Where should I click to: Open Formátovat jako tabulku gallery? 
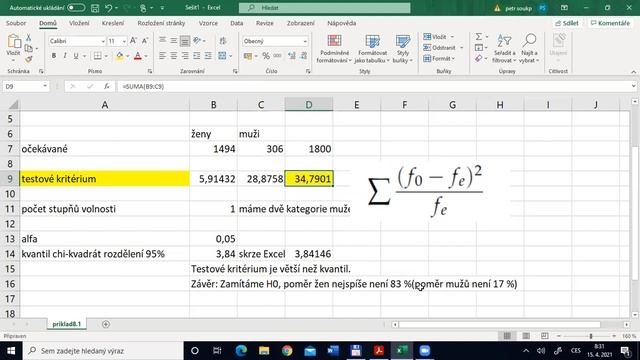[x=372, y=49]
